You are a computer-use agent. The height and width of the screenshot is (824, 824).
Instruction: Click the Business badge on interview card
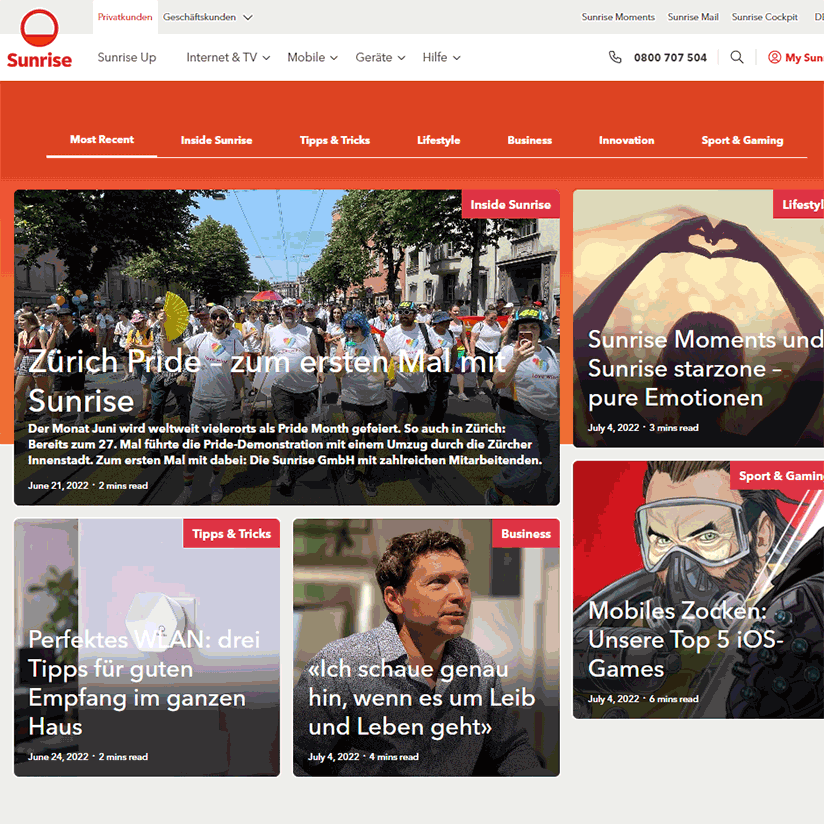(526, 533)
